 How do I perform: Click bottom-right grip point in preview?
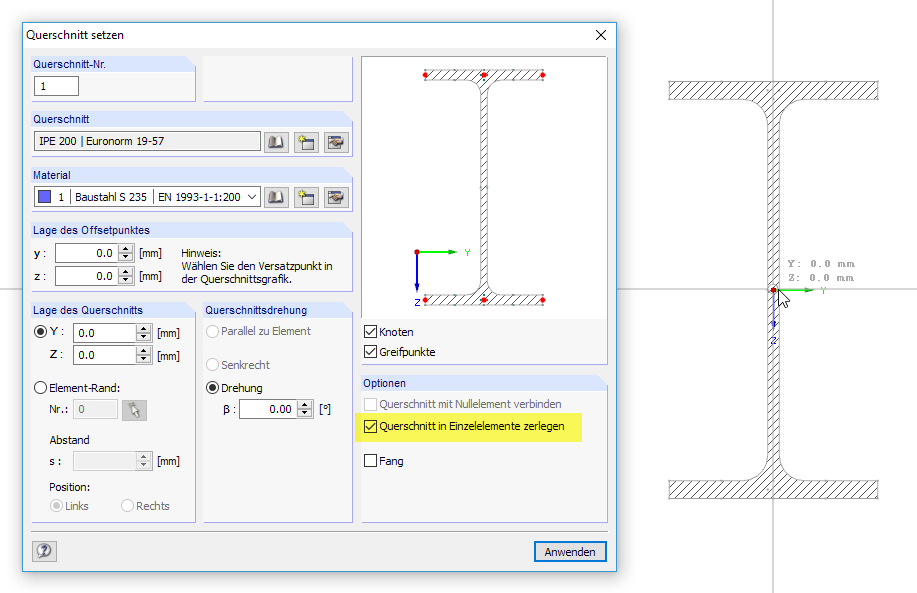[543, 300]
